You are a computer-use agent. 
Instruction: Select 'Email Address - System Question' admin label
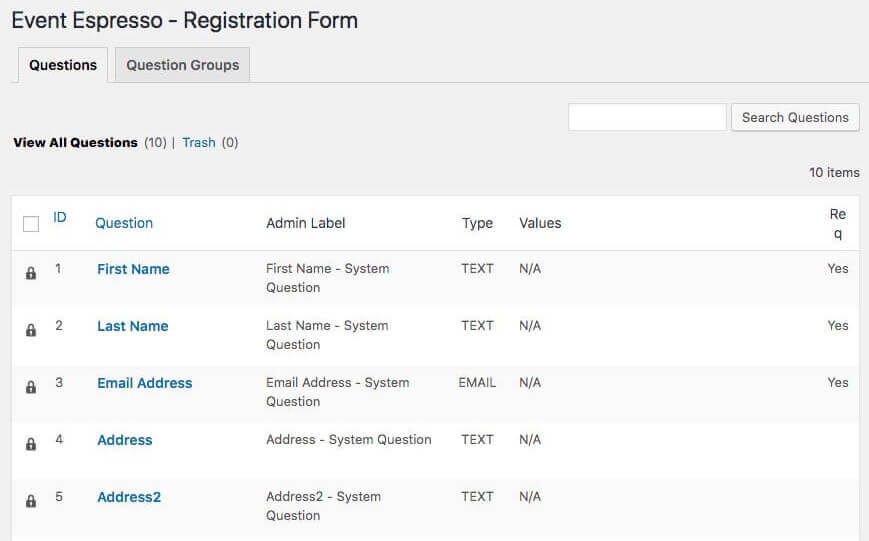[338, 392]
